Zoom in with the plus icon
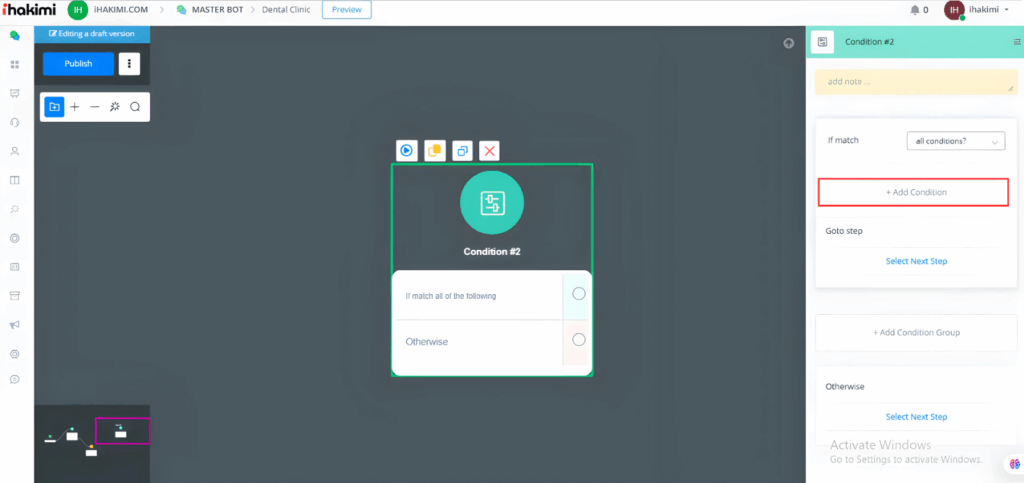 pos(74,107)
